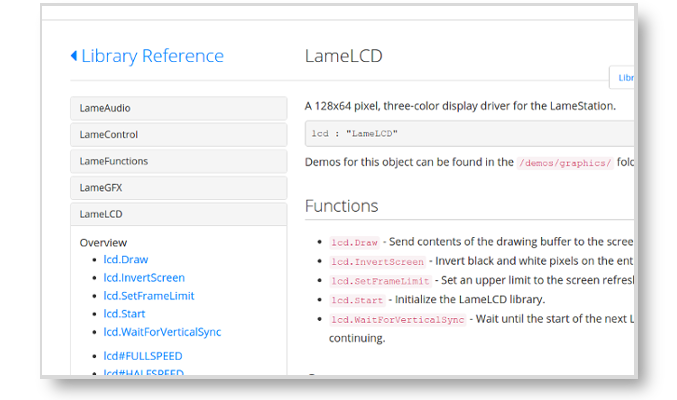
Task: Open the lcd.SetFrameLimit sidebar link
Action: [x=149, y=296]
